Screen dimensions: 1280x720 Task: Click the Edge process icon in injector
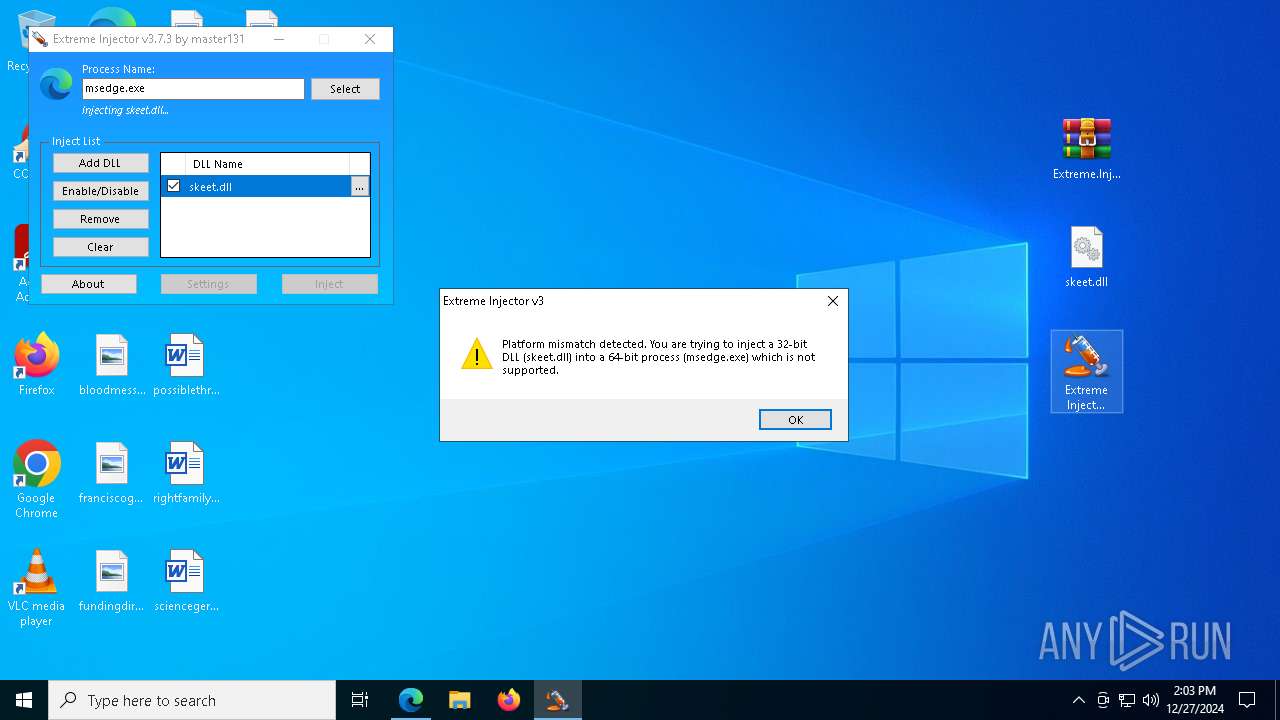(56, 84)
